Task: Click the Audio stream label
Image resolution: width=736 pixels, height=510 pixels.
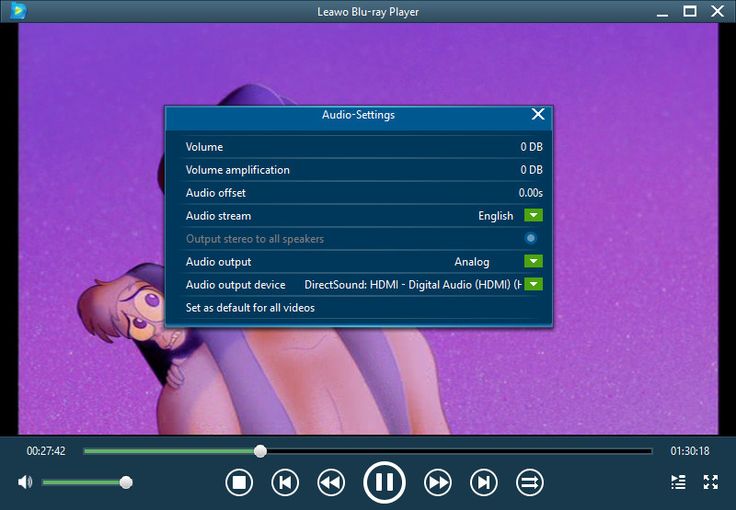Action: click(218, 216)
